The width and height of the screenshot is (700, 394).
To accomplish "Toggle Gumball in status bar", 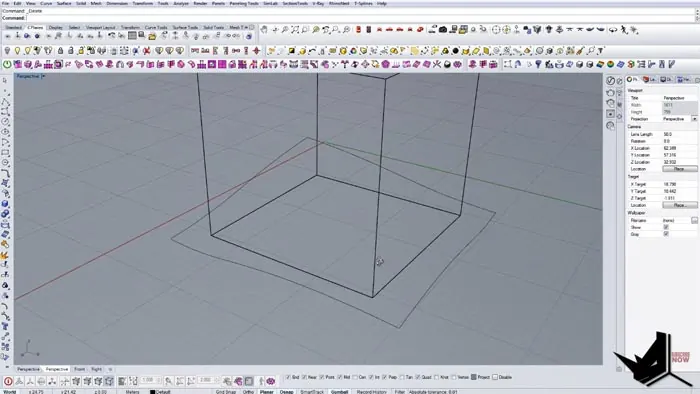I will (x=339, y=392).
